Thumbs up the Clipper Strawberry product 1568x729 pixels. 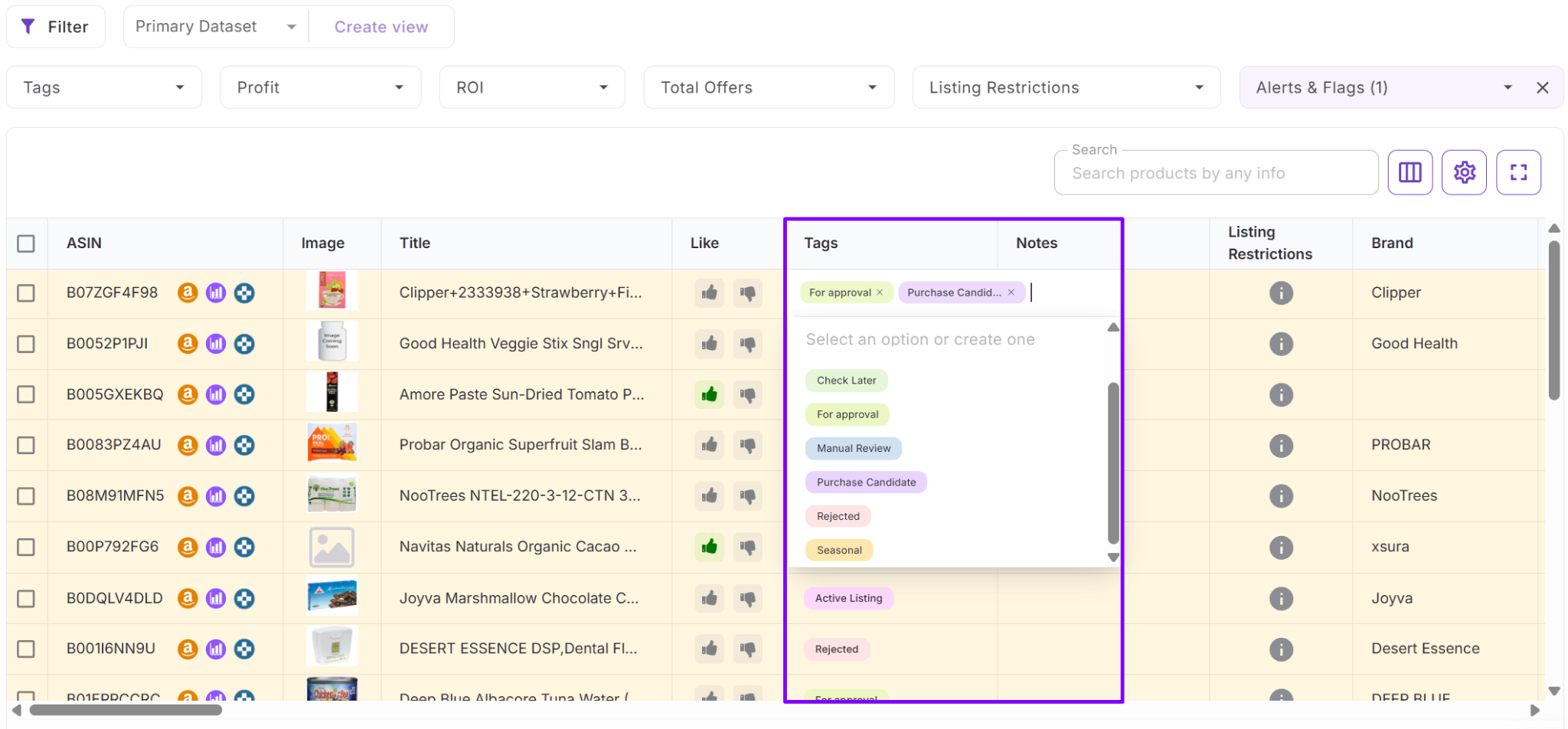[x=710, y=293]
